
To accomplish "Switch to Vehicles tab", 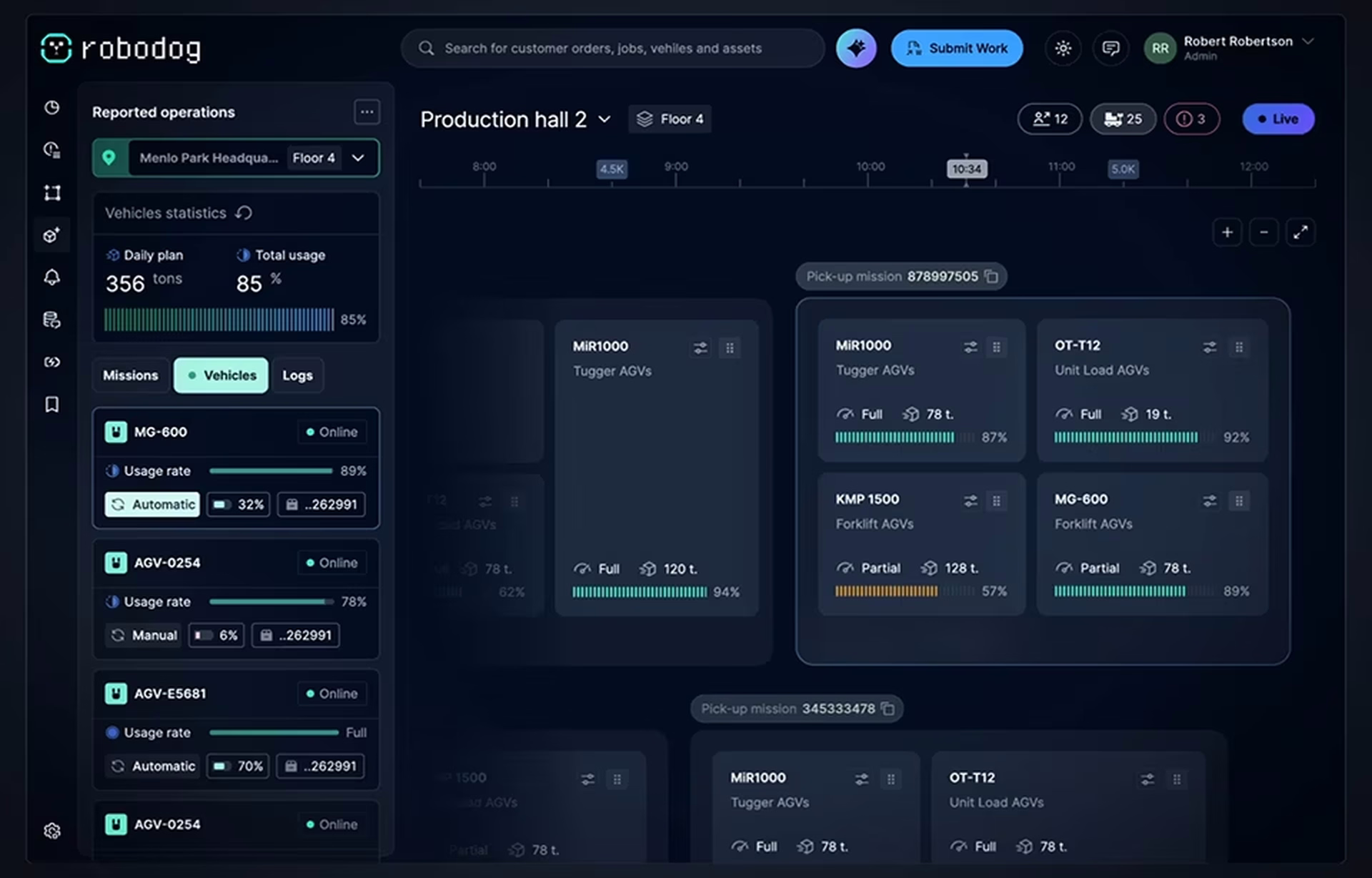I will coord(221,375).
